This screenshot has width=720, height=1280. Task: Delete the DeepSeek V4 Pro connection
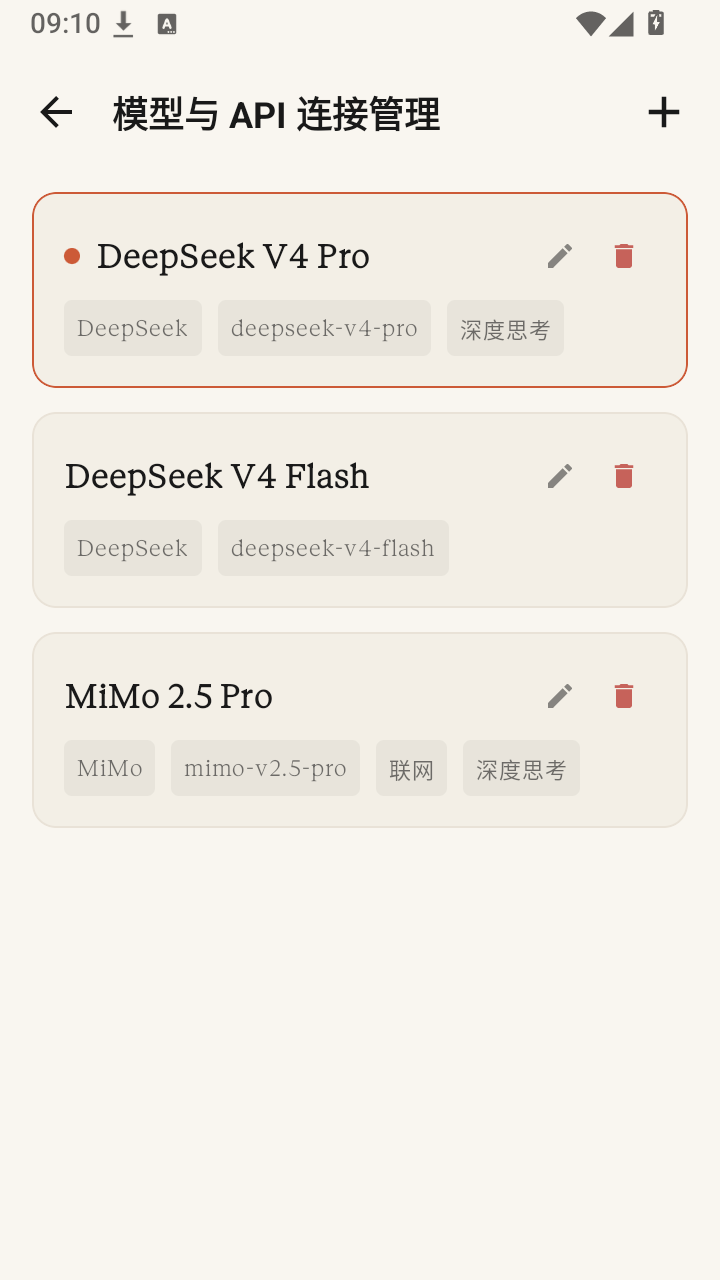624,256
